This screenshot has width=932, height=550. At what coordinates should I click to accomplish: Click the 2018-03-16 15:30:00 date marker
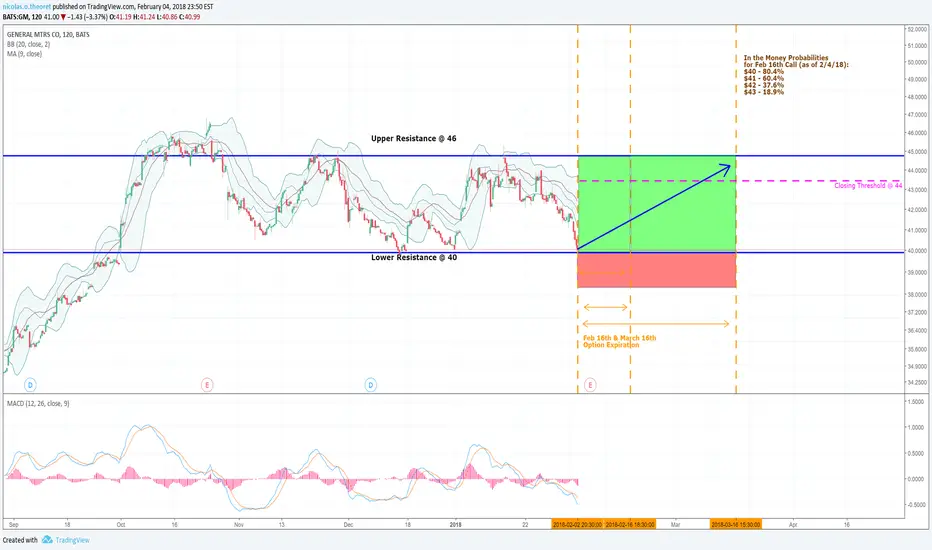(x=736, y=524)
